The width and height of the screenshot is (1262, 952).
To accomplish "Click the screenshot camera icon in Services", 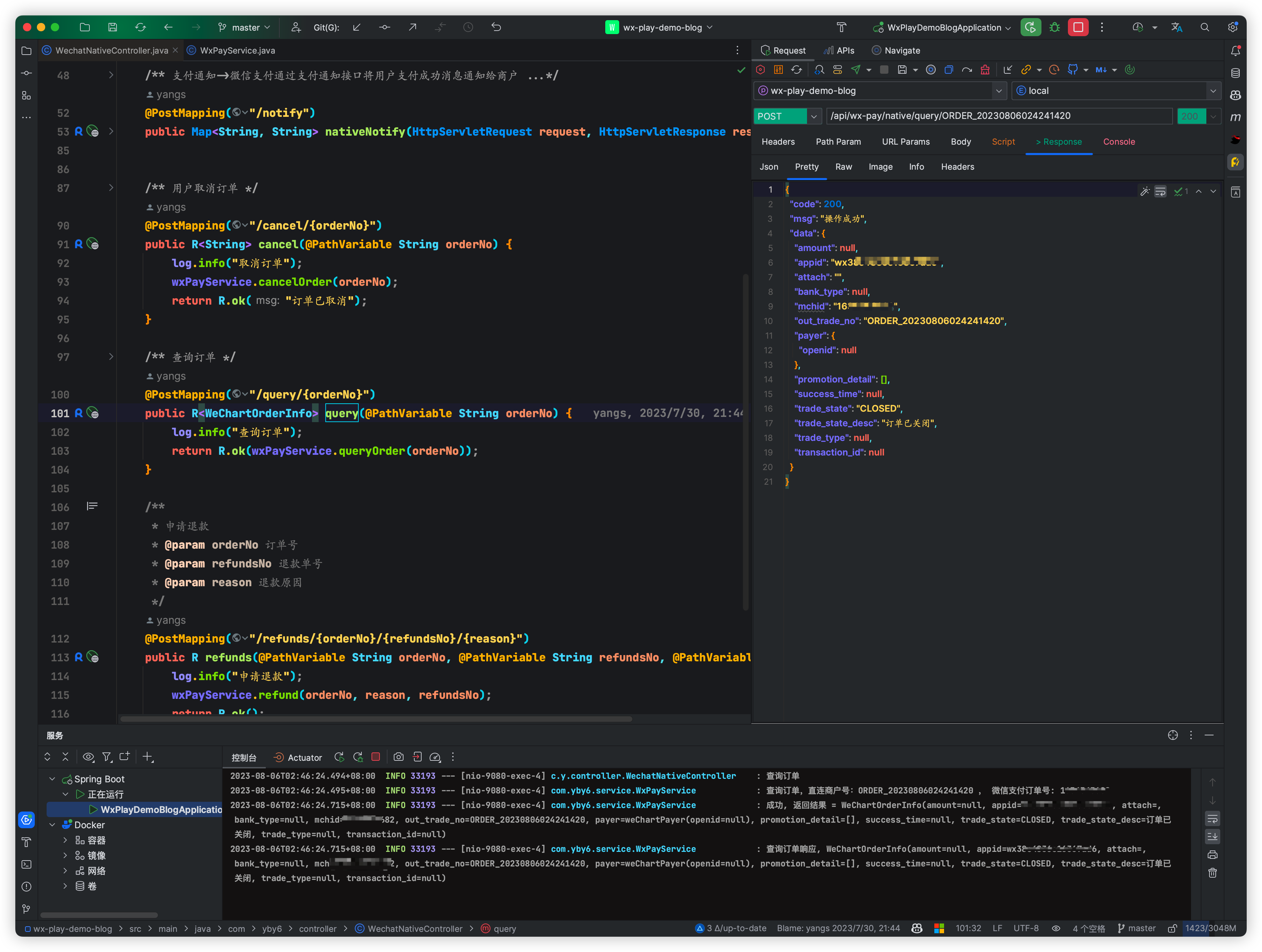I will coord(398,757).
